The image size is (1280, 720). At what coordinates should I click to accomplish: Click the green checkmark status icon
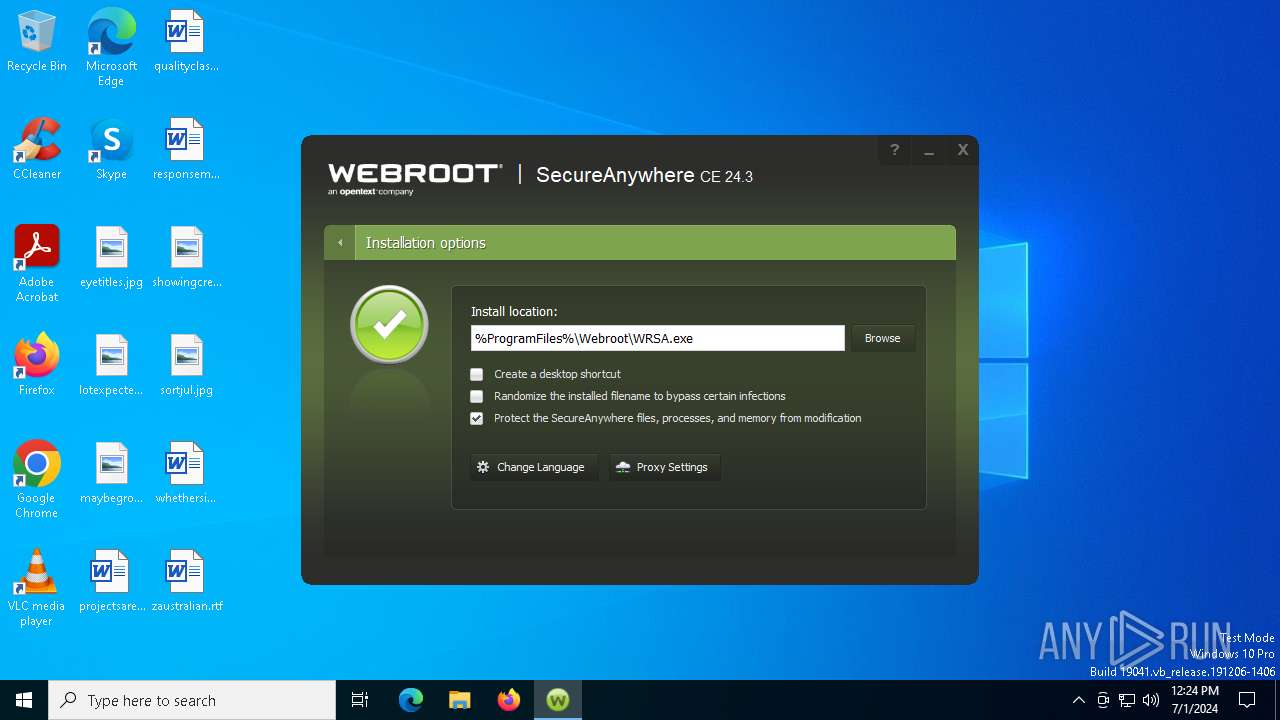coord(389,325)
